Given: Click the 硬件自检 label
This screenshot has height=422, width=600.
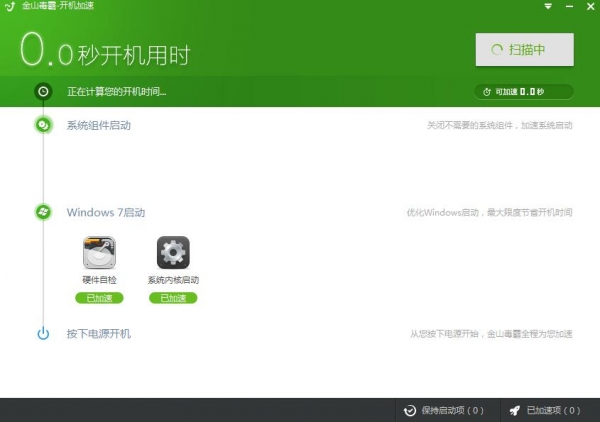Looking at the screenshot, I should point(99,280).
